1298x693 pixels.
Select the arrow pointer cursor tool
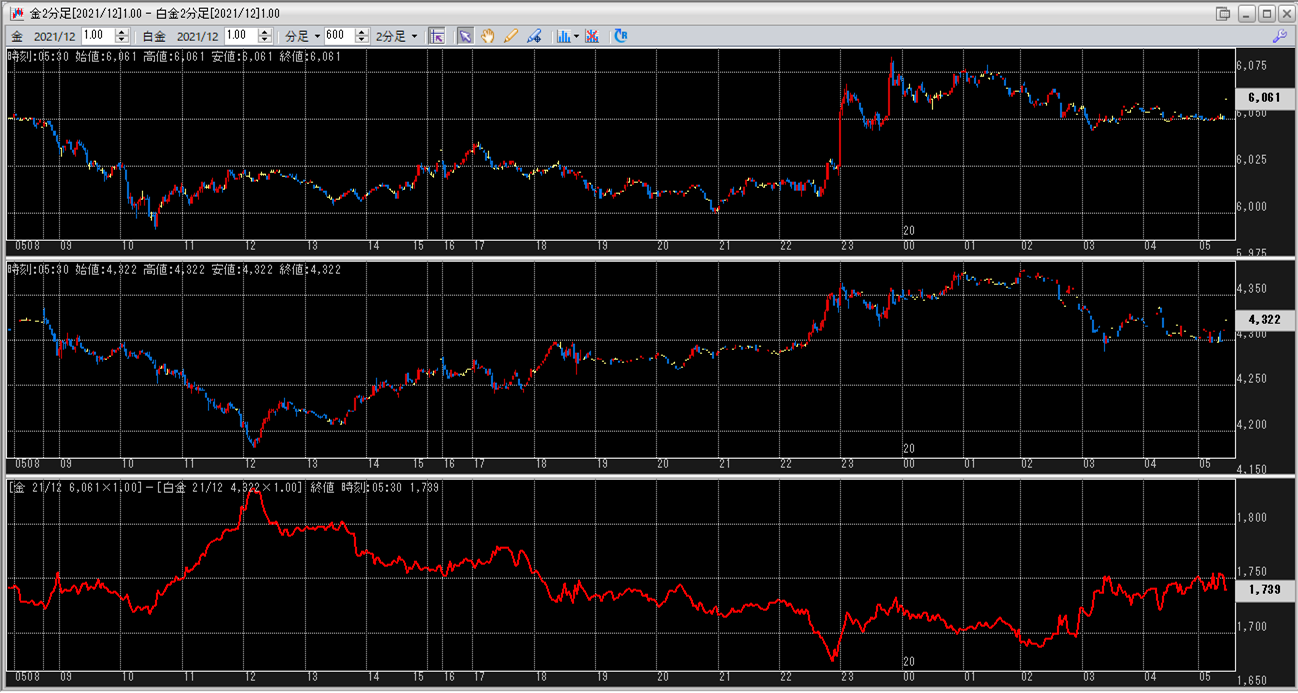click(465, 36)
